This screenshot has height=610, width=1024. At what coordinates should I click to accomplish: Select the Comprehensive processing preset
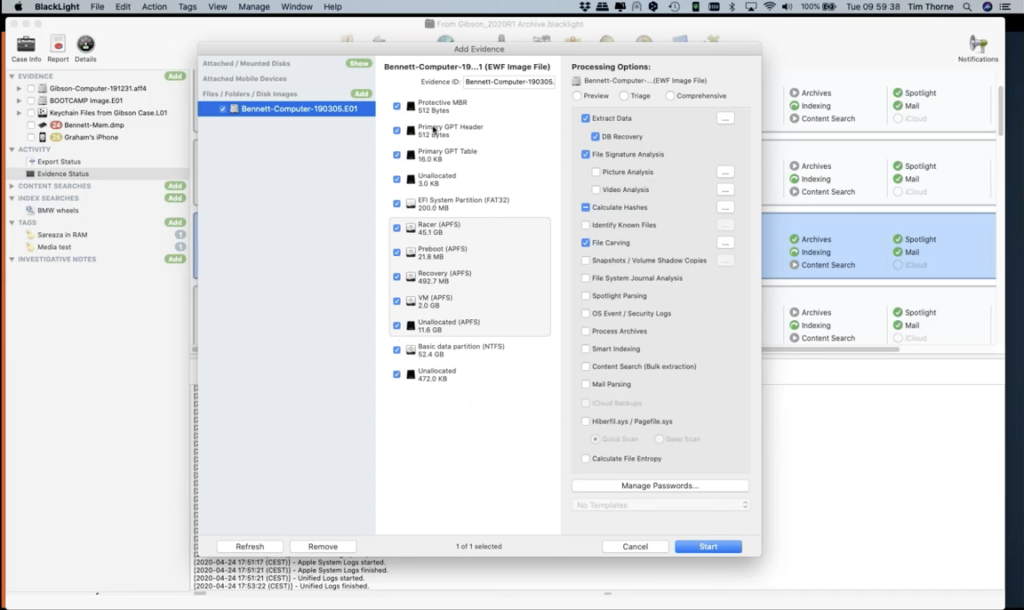click(x=670, y=96)
